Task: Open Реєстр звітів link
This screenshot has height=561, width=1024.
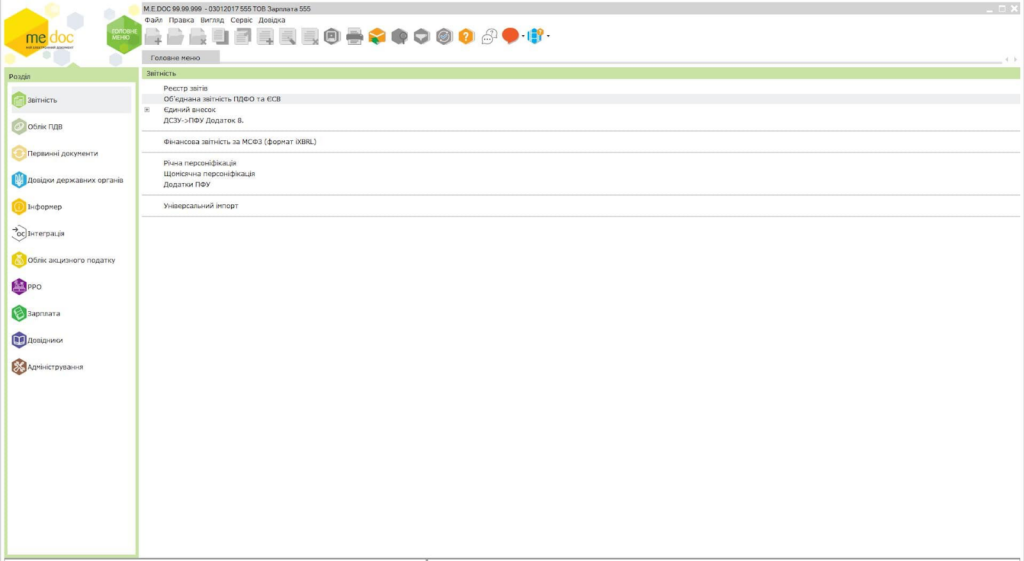Action: (x=185, y=88)
